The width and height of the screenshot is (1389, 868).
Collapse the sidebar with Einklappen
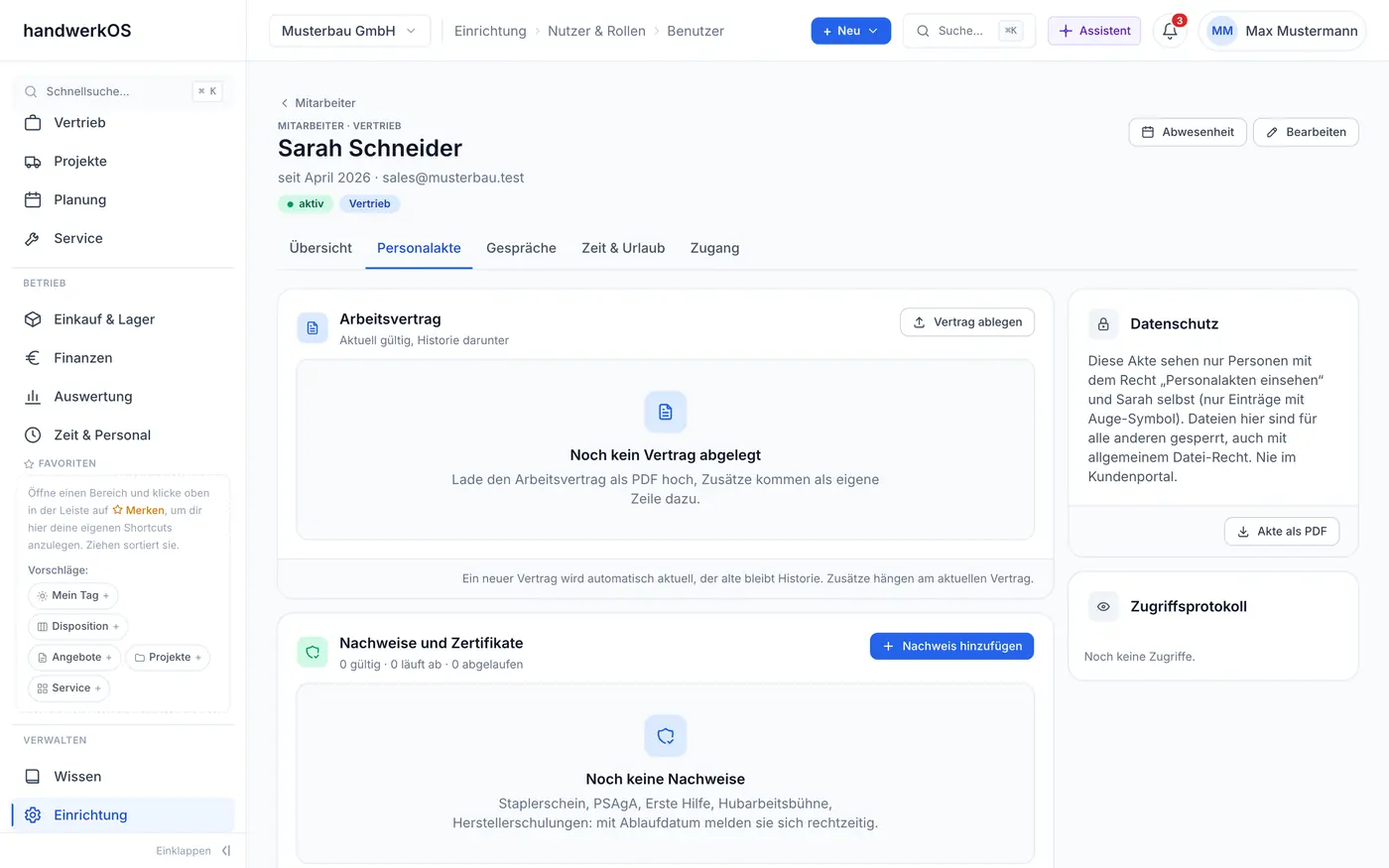click(193, 851)
